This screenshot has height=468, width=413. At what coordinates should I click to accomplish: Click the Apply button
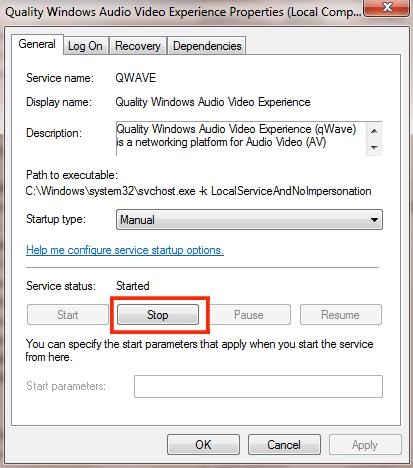click(x=365, y=445)
